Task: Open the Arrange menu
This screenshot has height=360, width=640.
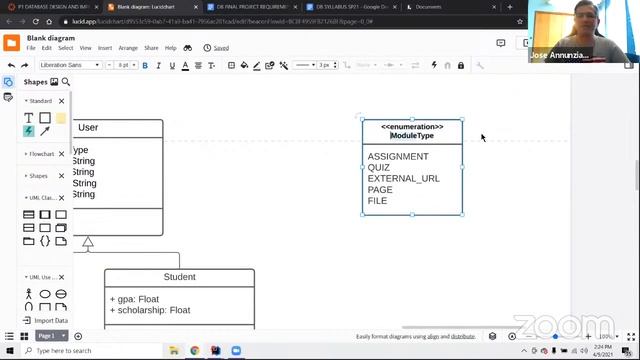Action: tap(128, 48)
